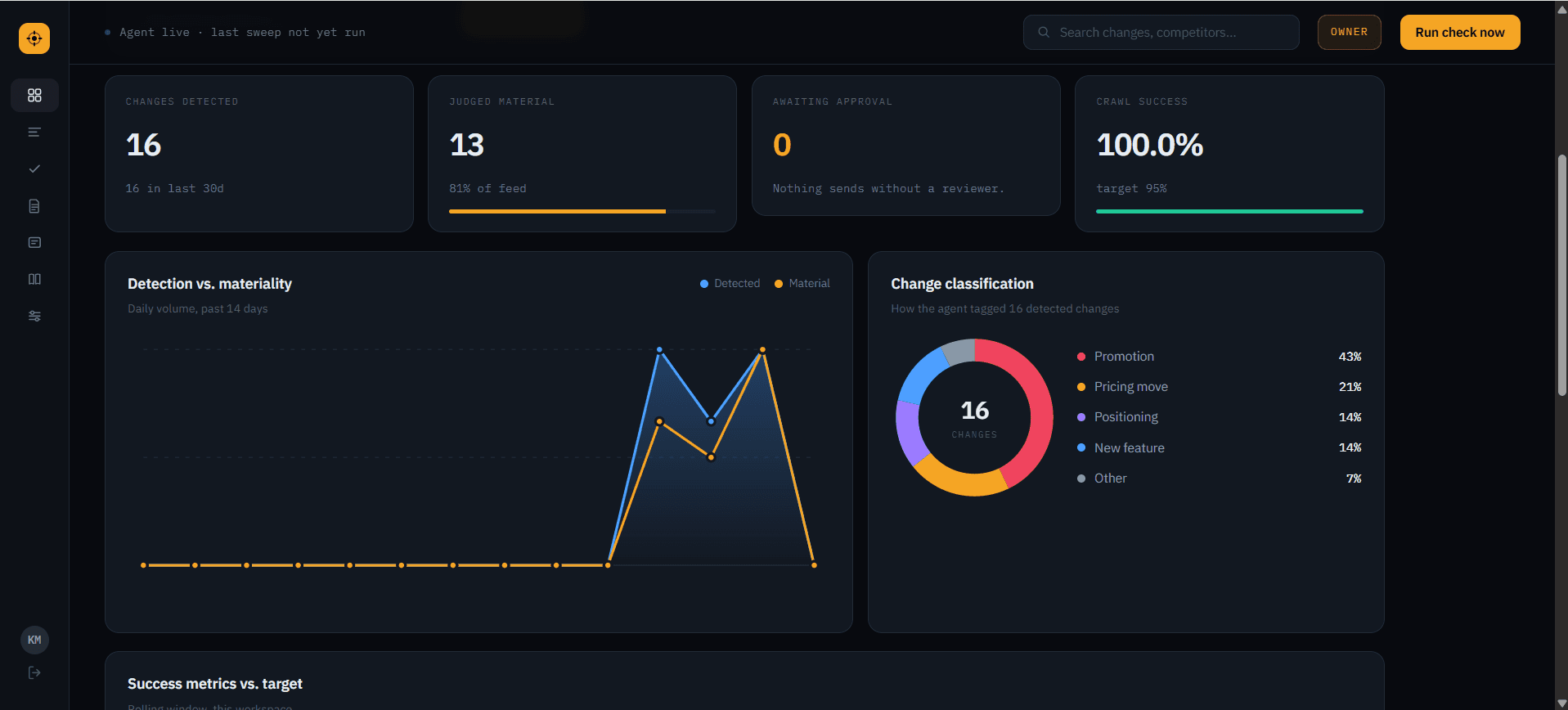Click the 0 Awaiting Approval value
The image size is (1568, 710).
(x=782, y=146)
